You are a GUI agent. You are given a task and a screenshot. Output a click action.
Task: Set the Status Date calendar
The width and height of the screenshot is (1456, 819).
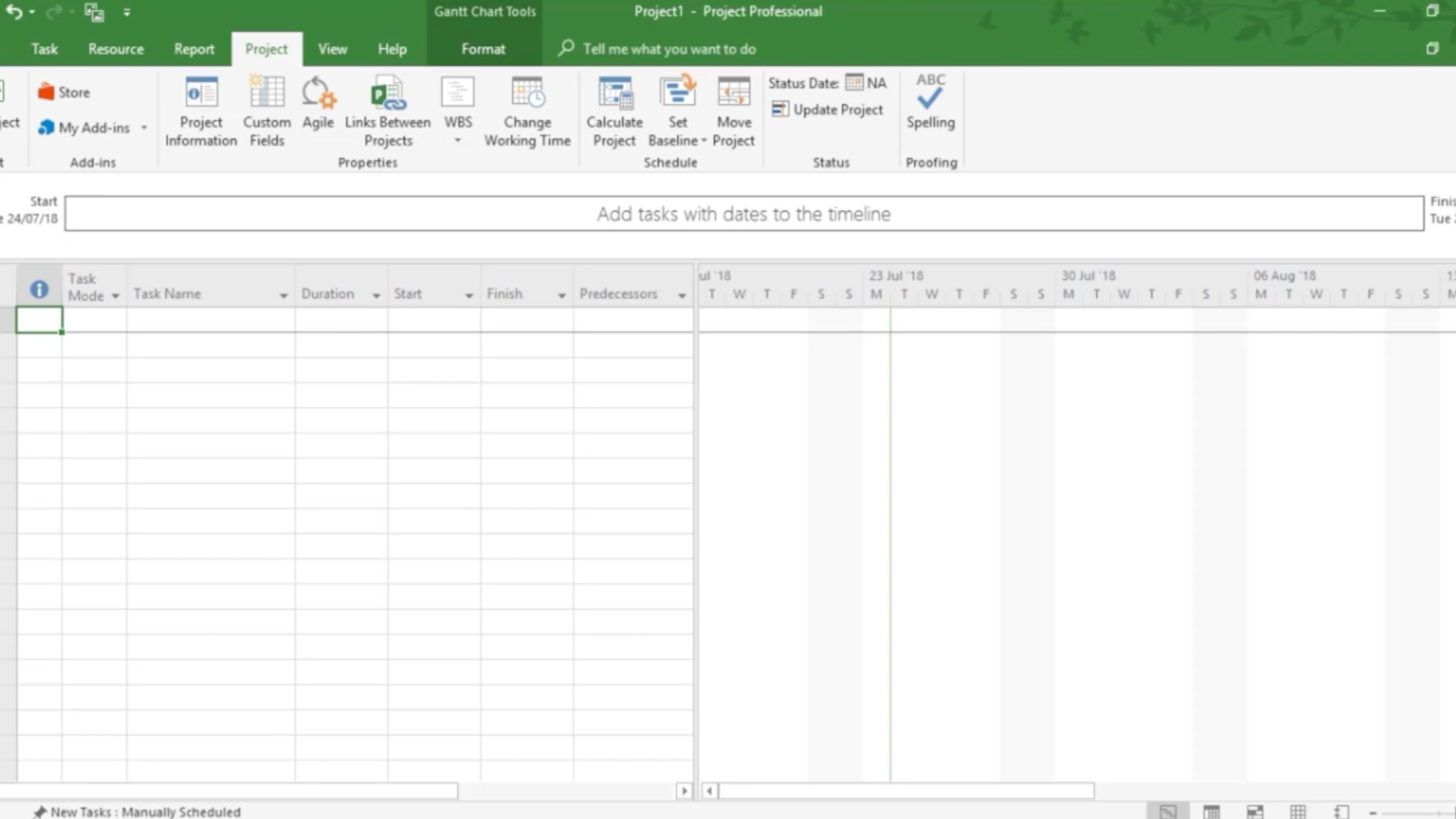[x=854, y=83]
